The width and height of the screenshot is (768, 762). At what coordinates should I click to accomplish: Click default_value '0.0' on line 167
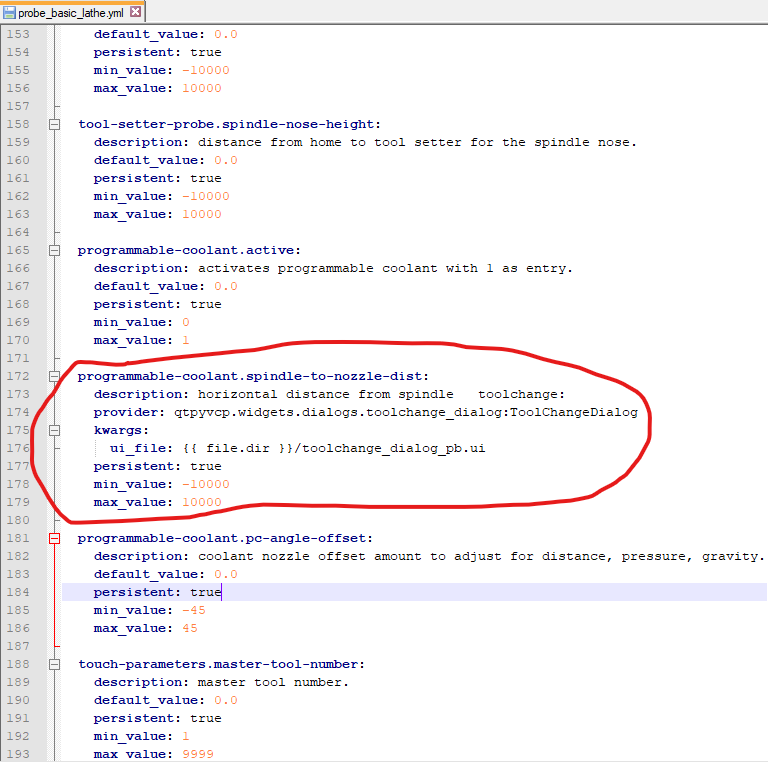[226, 286]
